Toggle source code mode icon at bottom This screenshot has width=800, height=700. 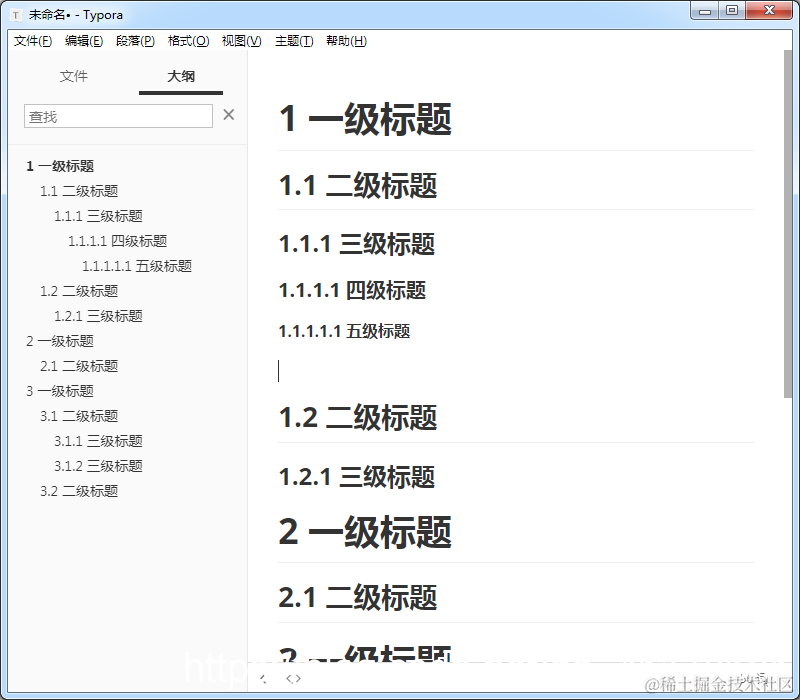(293, 678)
